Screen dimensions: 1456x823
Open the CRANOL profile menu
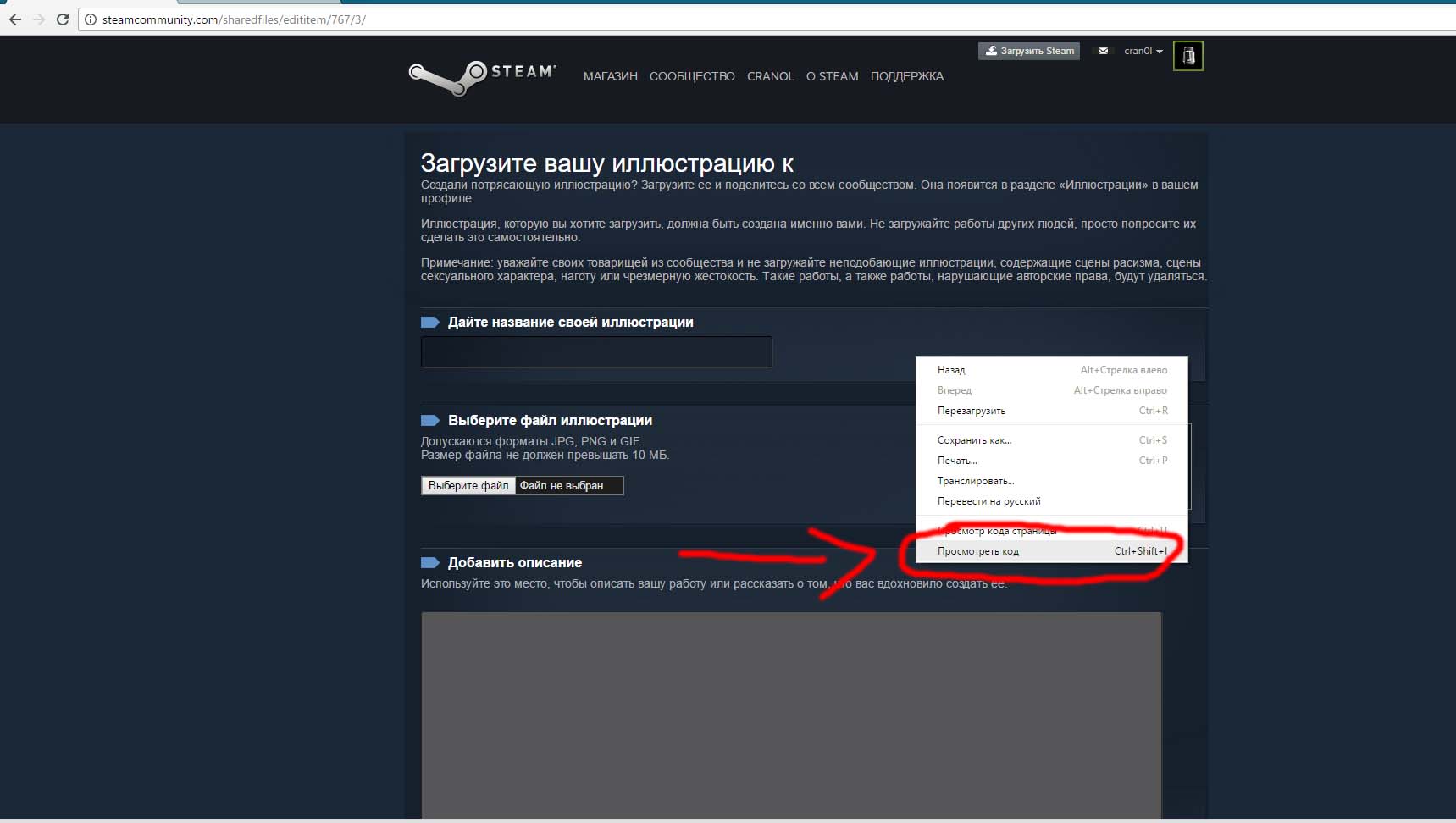pos(771,76)
